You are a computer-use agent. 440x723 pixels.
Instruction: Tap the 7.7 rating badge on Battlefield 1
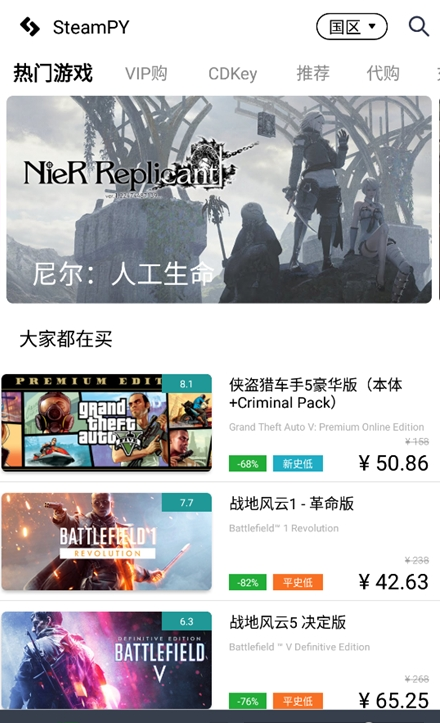(x=186, y=502)
